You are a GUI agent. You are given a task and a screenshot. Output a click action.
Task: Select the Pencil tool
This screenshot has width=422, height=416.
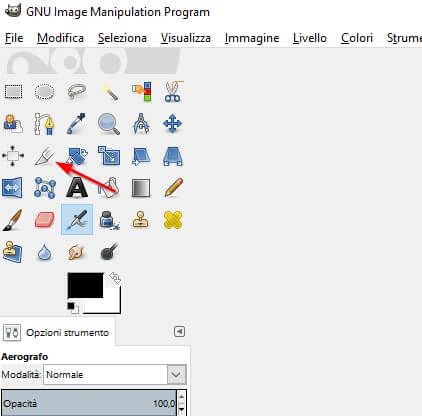coord(173,187)
